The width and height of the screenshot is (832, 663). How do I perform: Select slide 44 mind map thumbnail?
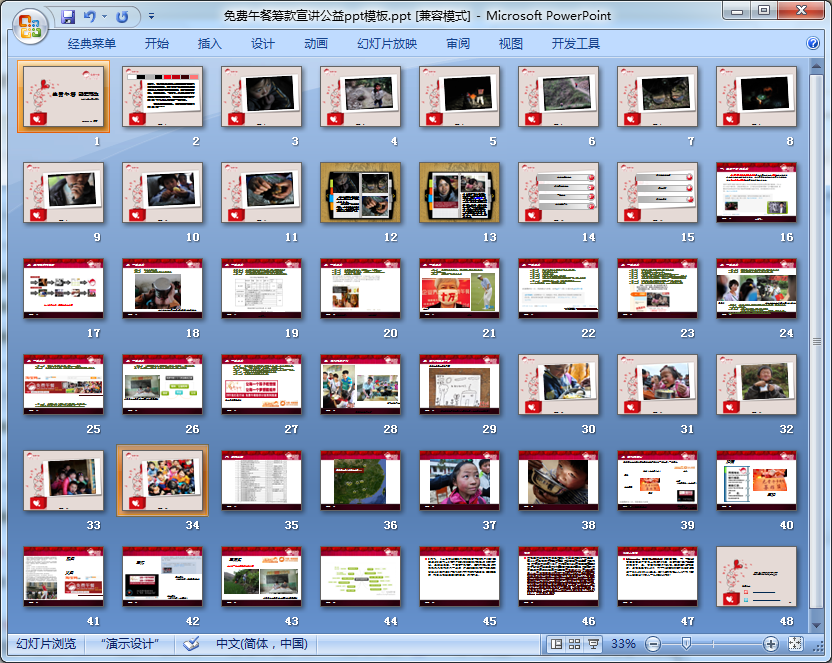(361, 576)
